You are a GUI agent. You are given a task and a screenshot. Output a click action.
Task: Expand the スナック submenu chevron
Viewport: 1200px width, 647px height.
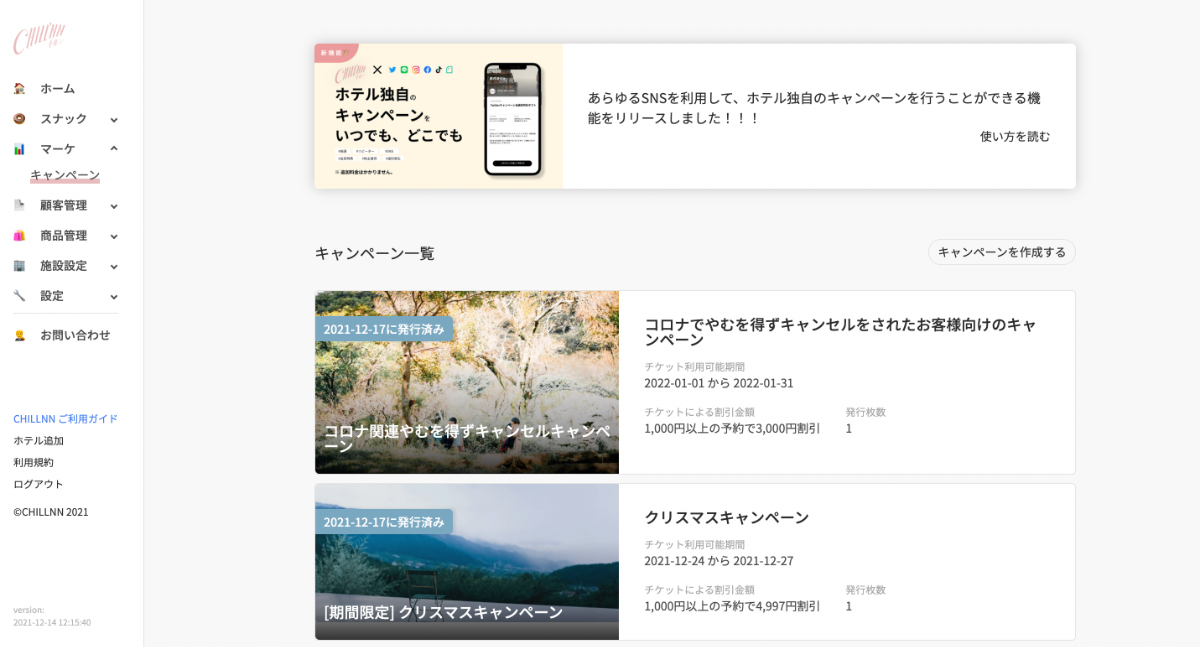tap(114, 120)
